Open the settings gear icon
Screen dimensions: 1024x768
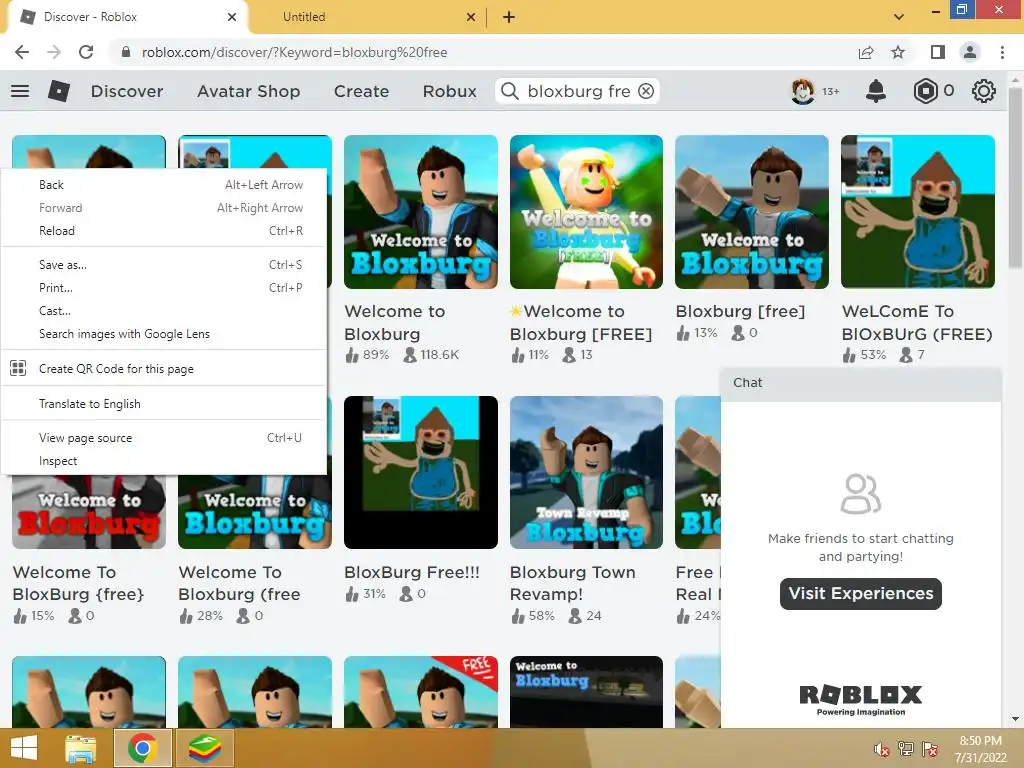click(x=984, y=91)
